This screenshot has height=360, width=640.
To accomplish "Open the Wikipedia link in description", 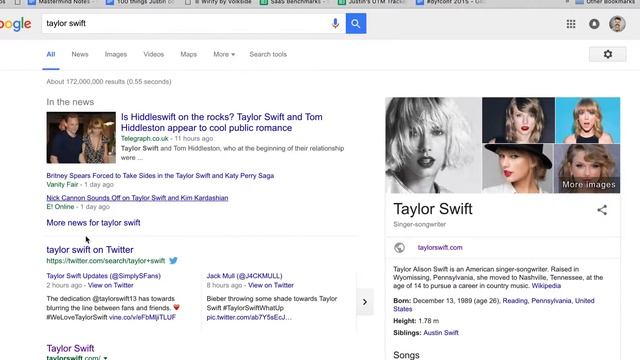I will tap(546, 286).
